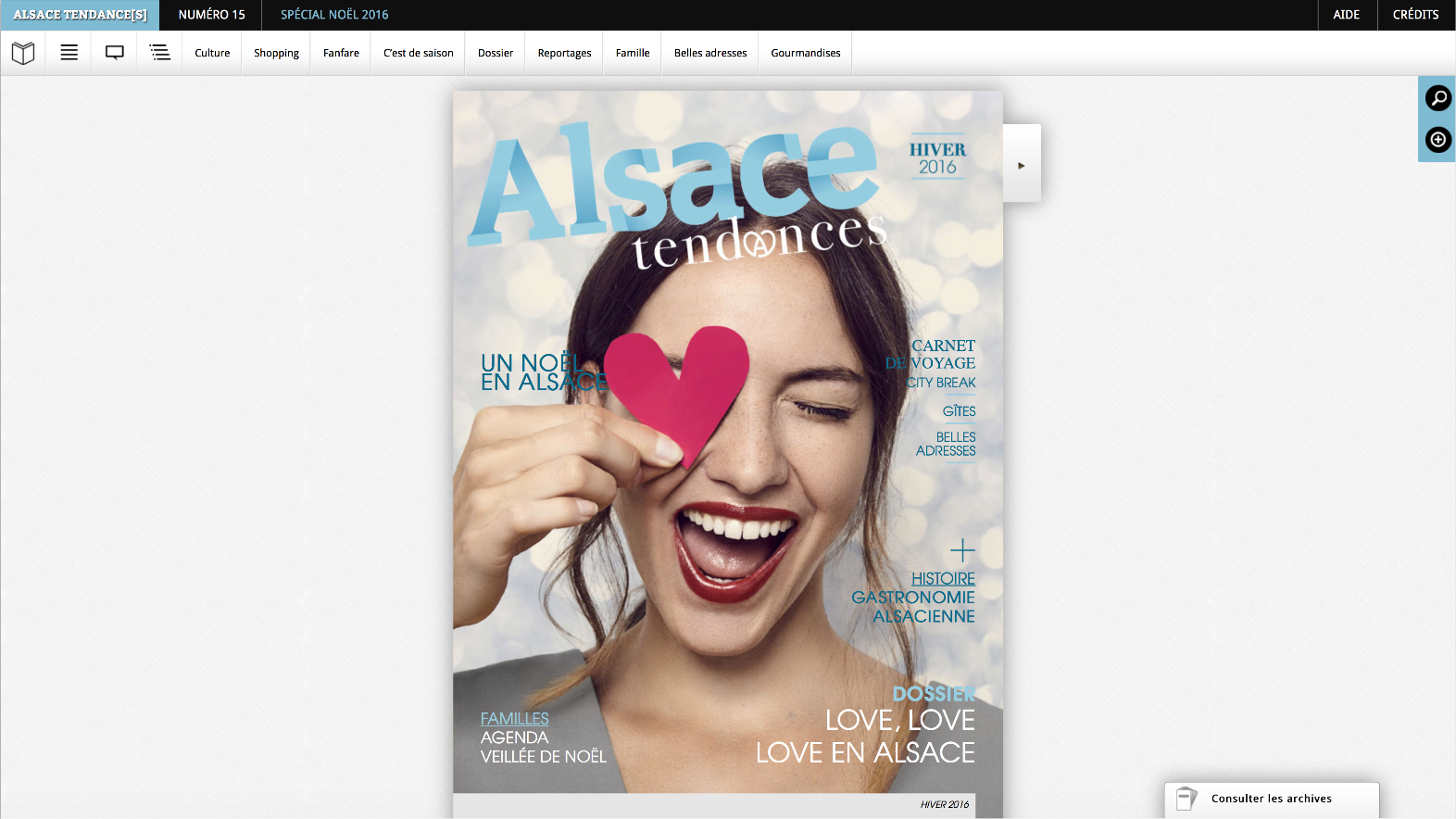
Task: Open the Famille section
Action: click(633, 54)
